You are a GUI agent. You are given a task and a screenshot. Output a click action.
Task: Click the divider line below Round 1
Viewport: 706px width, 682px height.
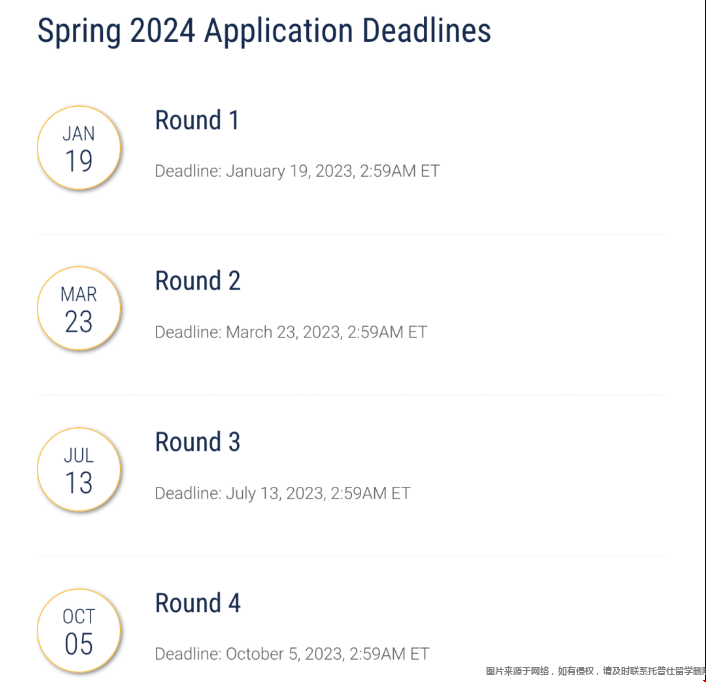tap(352, 234)
